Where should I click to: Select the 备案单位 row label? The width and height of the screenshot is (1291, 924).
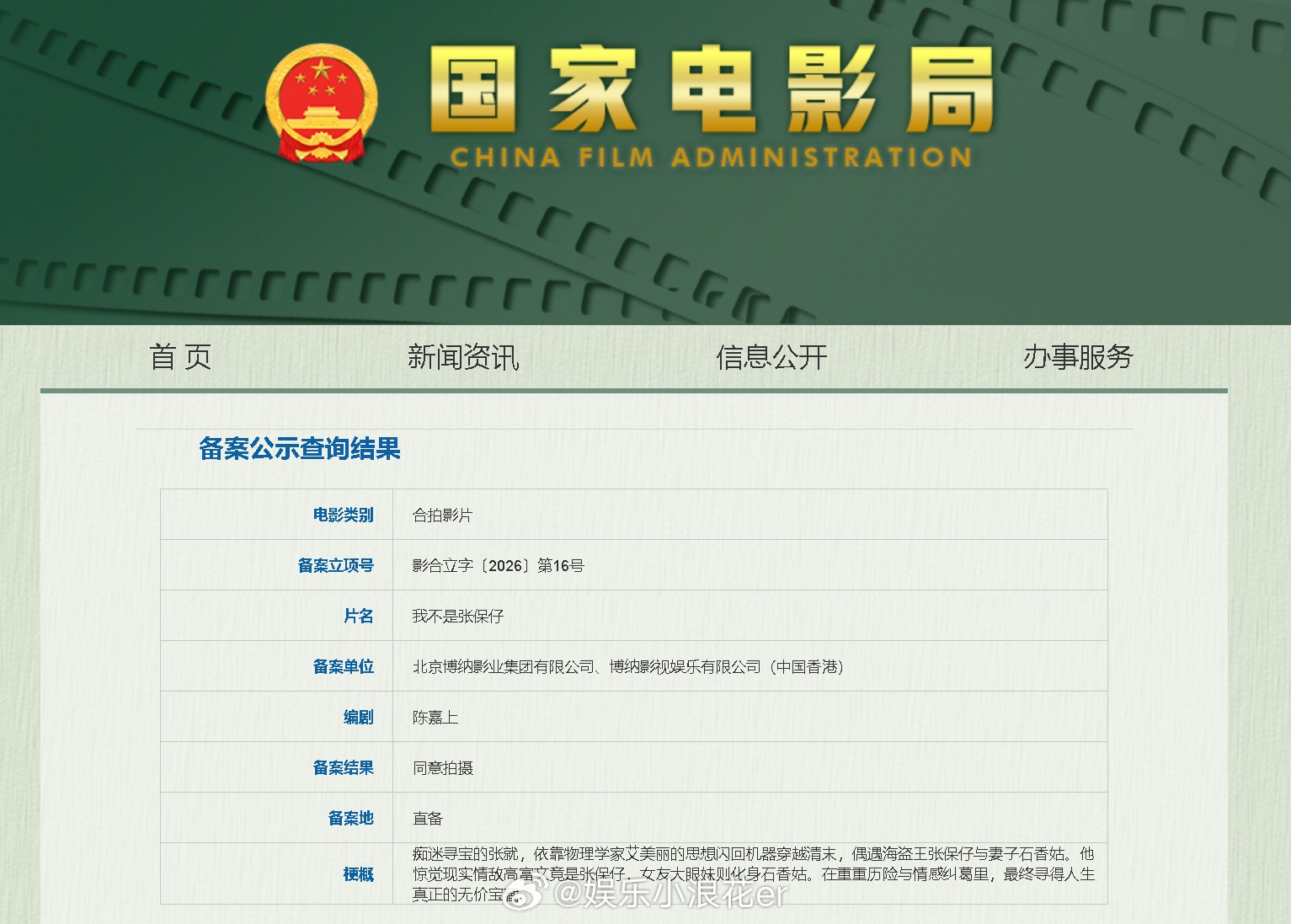[343, 666]
